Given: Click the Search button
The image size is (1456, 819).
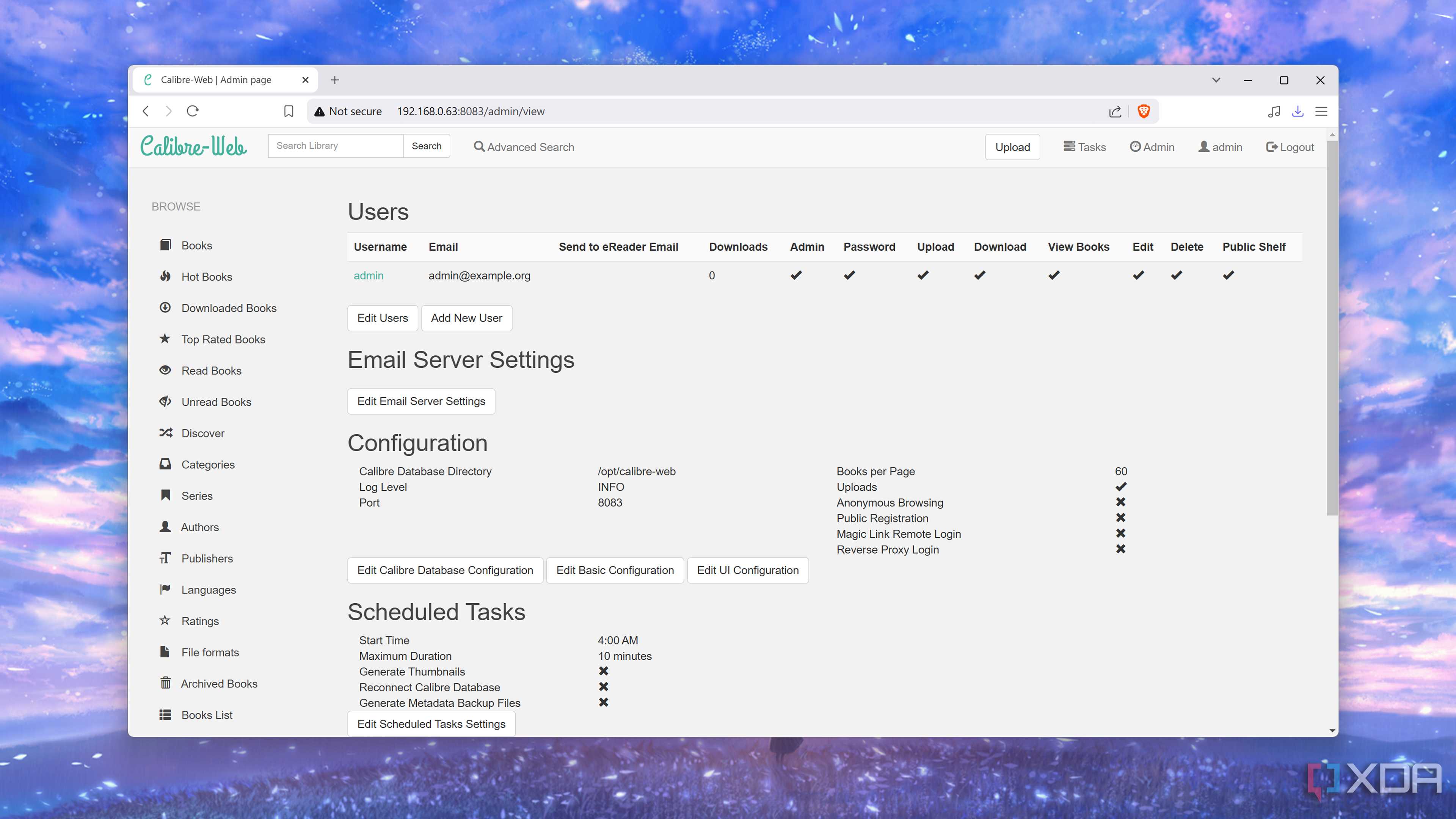Looking at the screenshot, I should pos(426,146).
